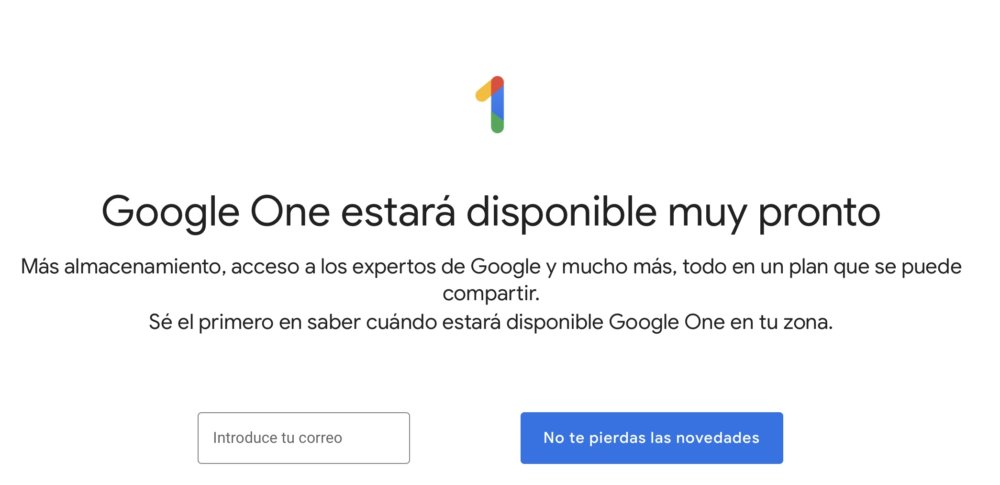
Task: Click 'plan que se puede' text
Action: (878, 267)
